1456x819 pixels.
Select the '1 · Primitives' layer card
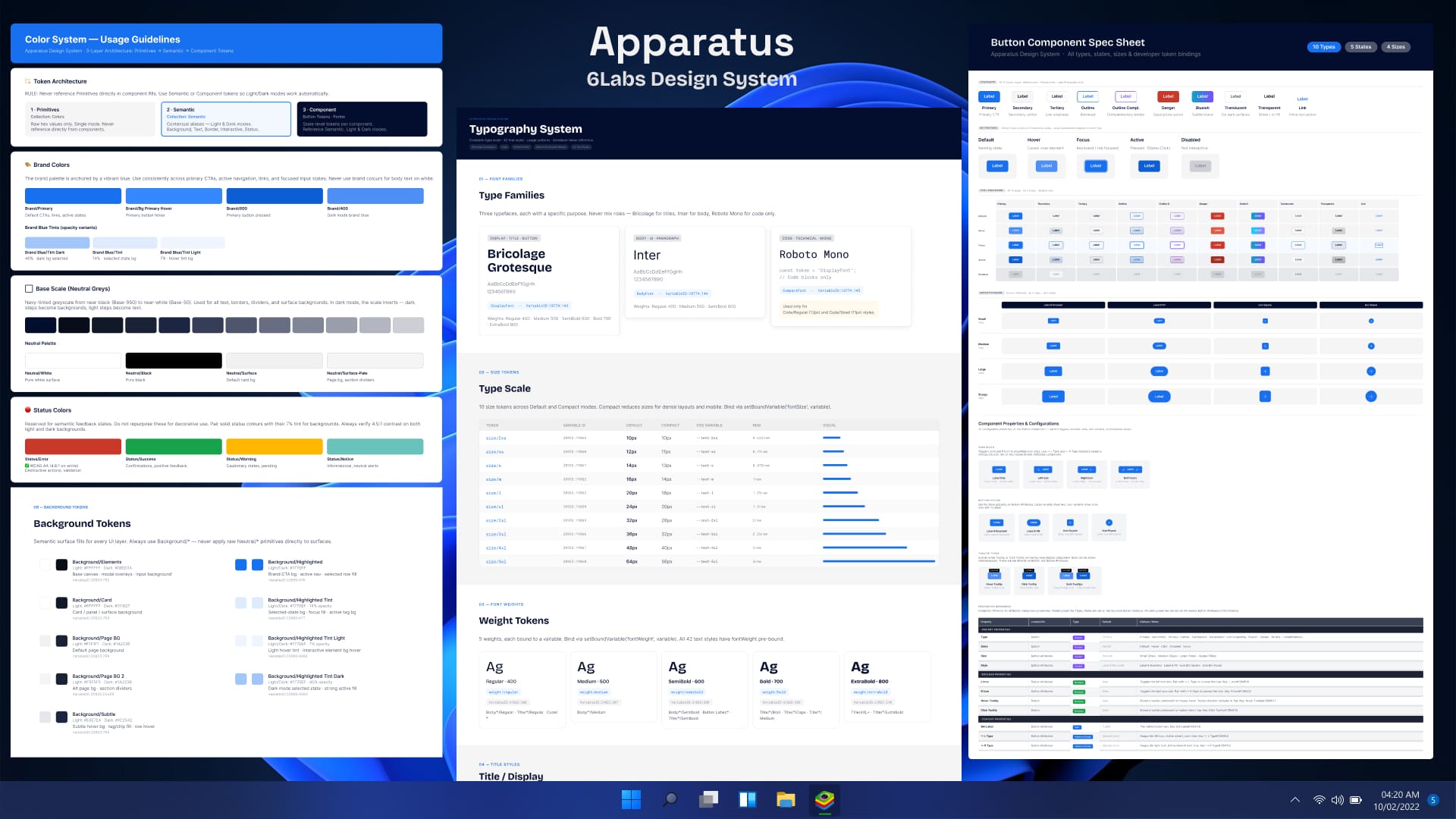pos(89,119)
